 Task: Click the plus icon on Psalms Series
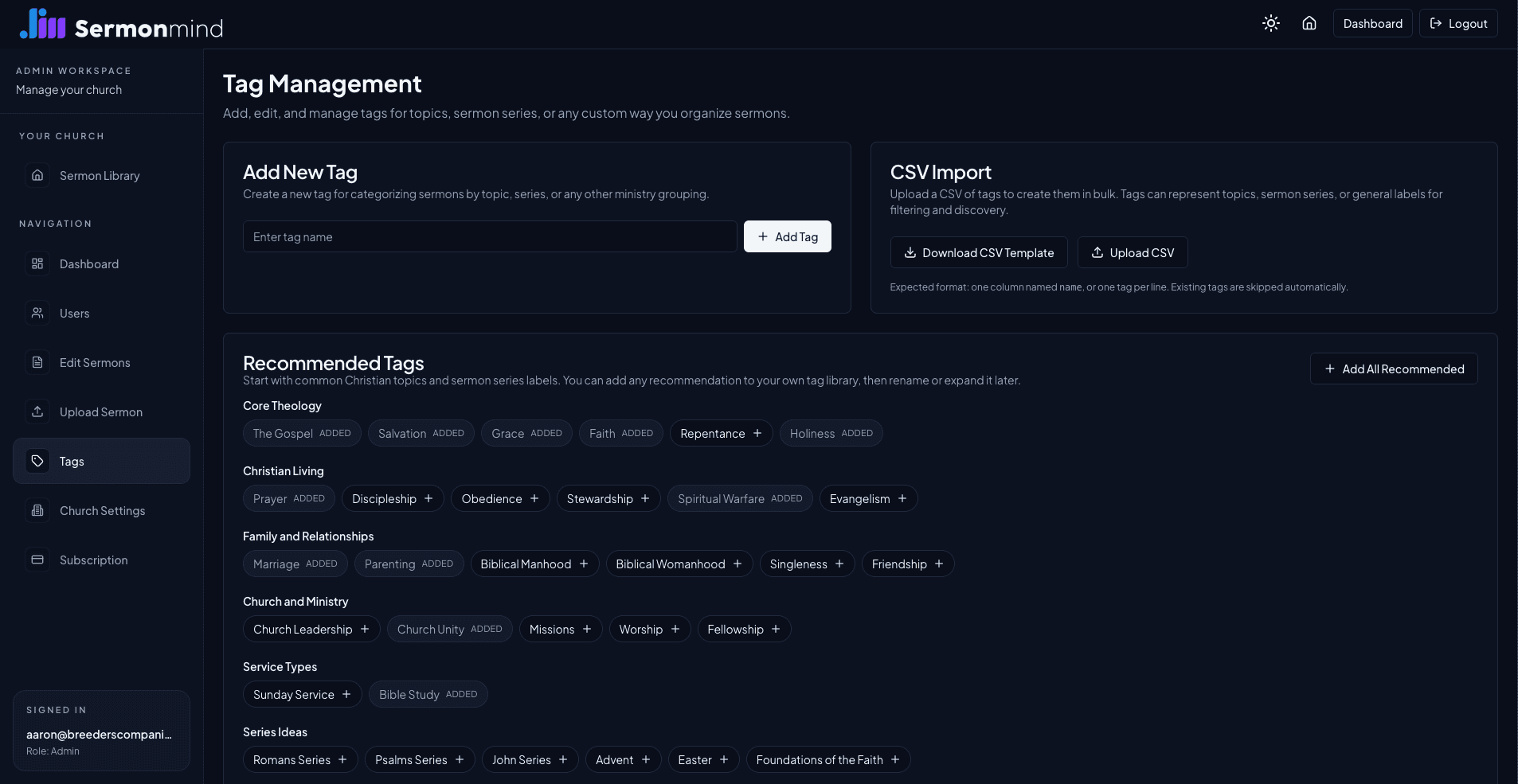(x=460, y=759)
